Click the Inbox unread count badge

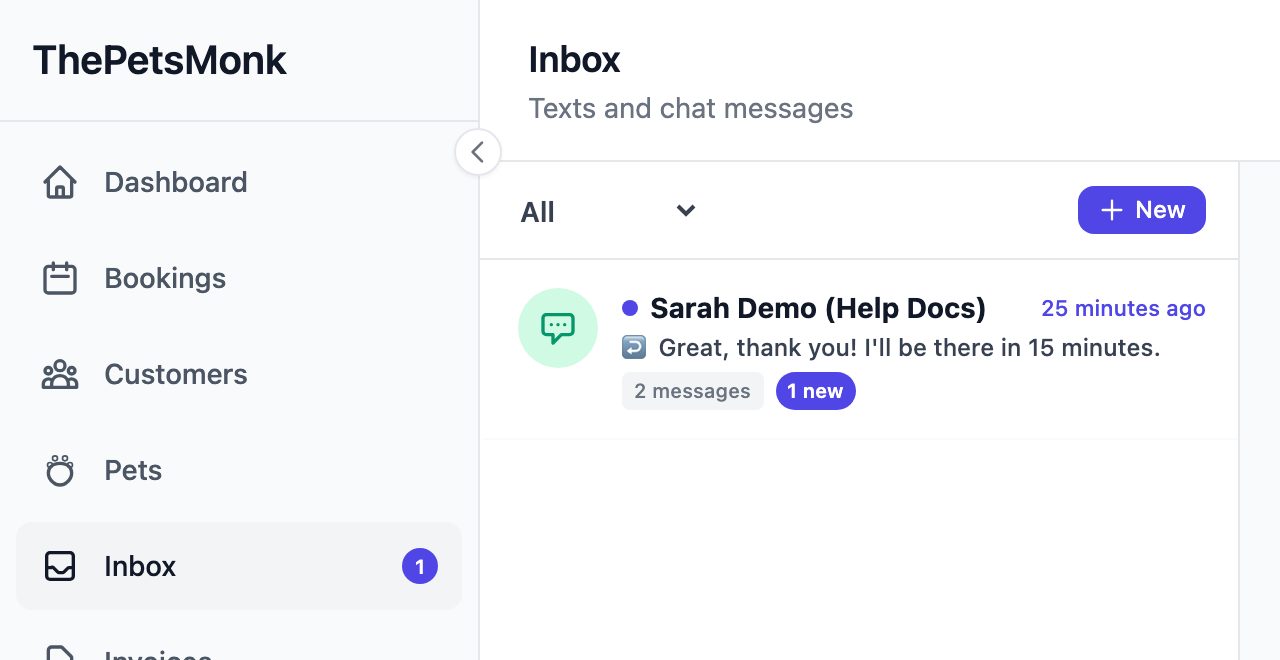click(x=420, y=567)
